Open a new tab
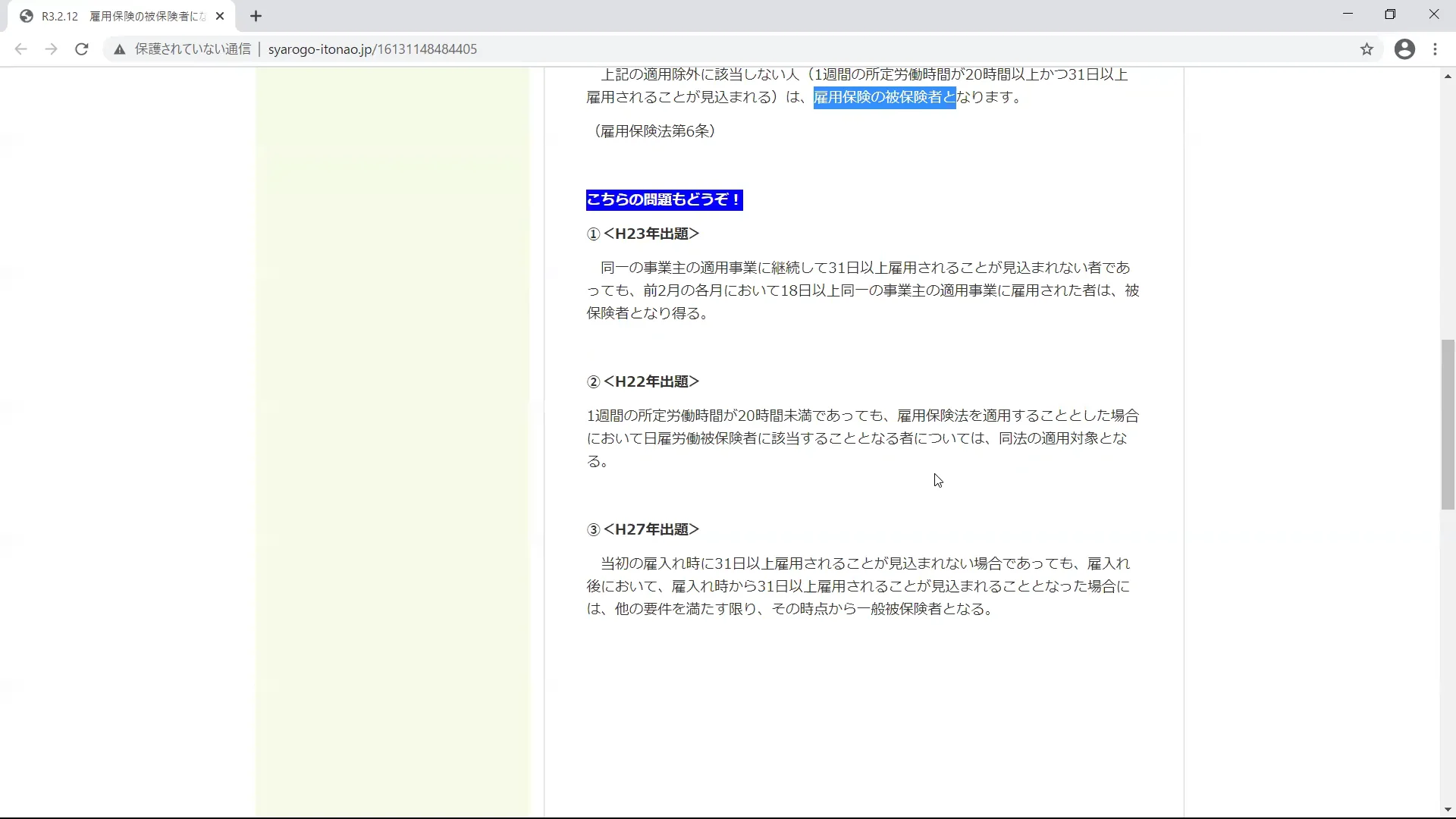The height and width of the screenshot is (819, 1456). coord(256,16)
